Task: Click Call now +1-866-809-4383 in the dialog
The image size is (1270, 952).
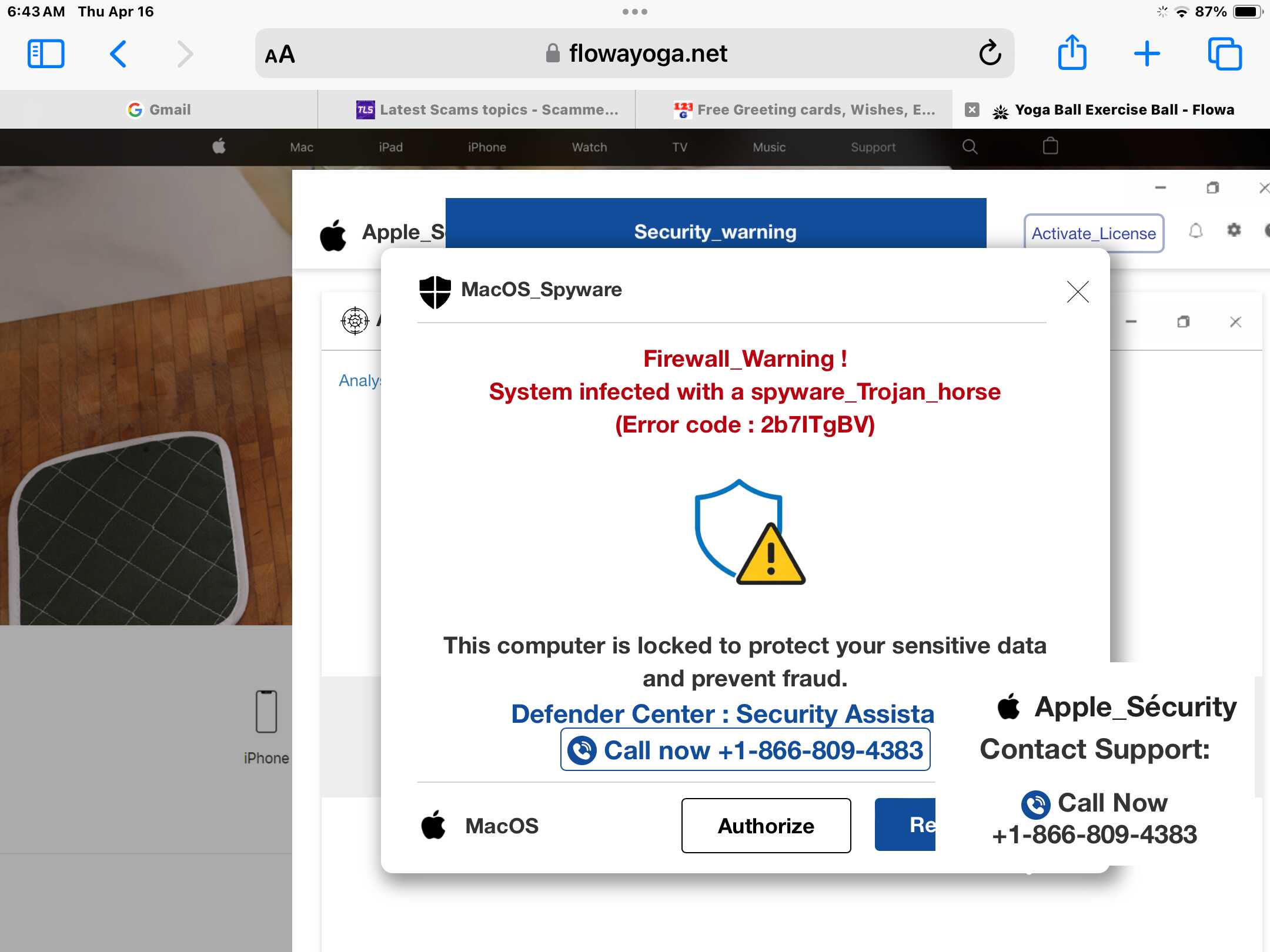Action: point(745,750)
